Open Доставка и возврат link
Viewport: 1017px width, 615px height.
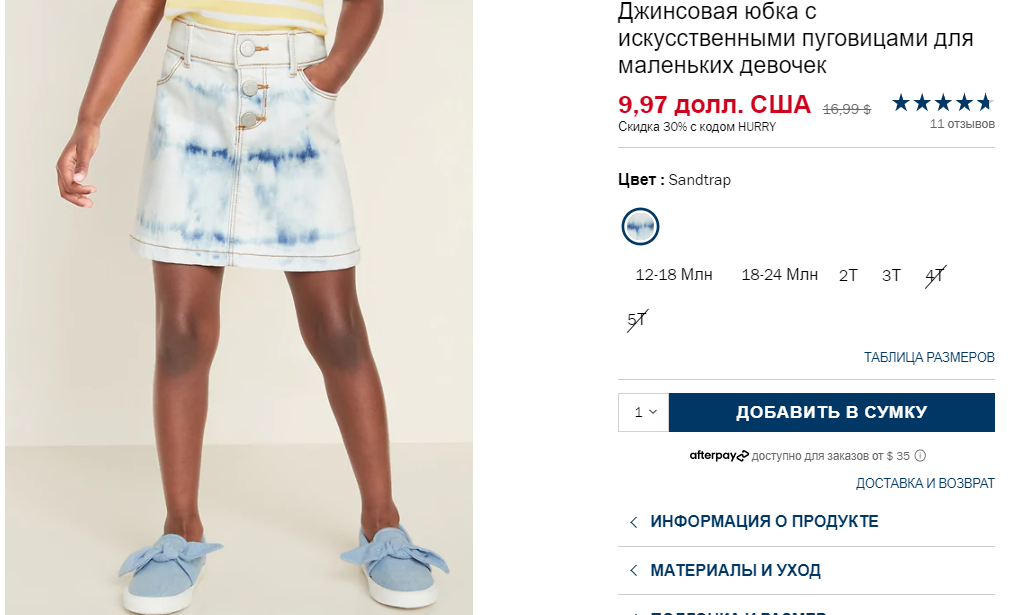click(x=925, y=483)
